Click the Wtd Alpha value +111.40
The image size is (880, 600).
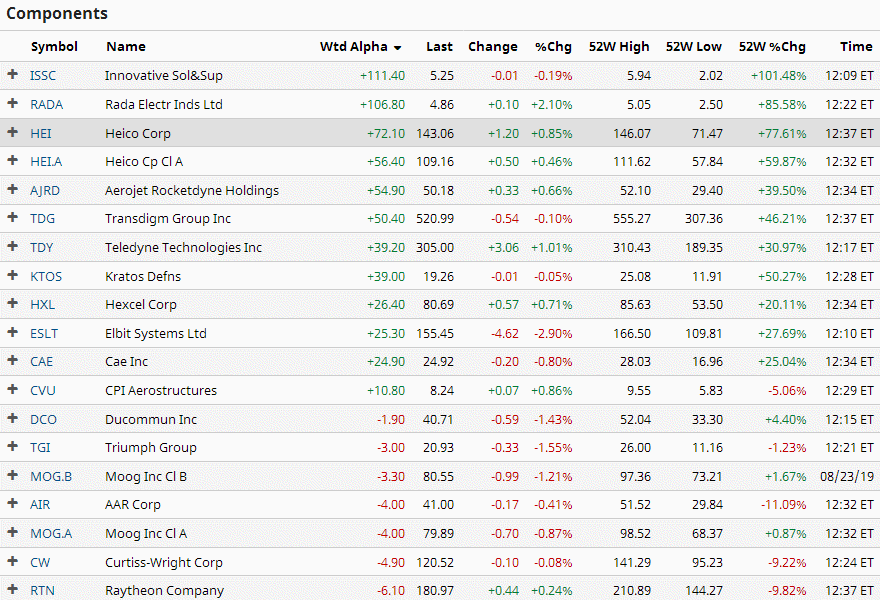(382, 75)
